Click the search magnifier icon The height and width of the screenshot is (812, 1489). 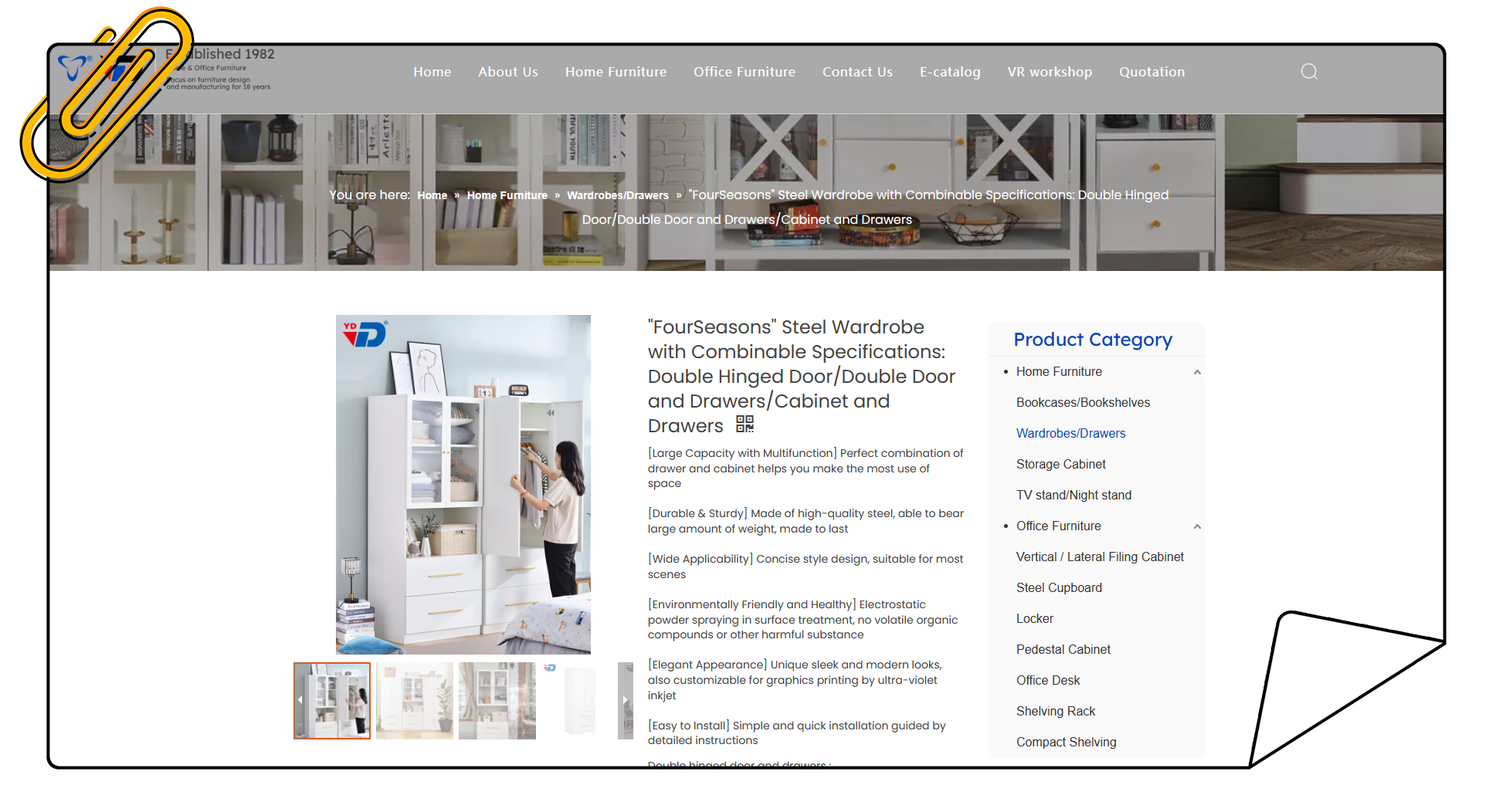pos(1308,72)
